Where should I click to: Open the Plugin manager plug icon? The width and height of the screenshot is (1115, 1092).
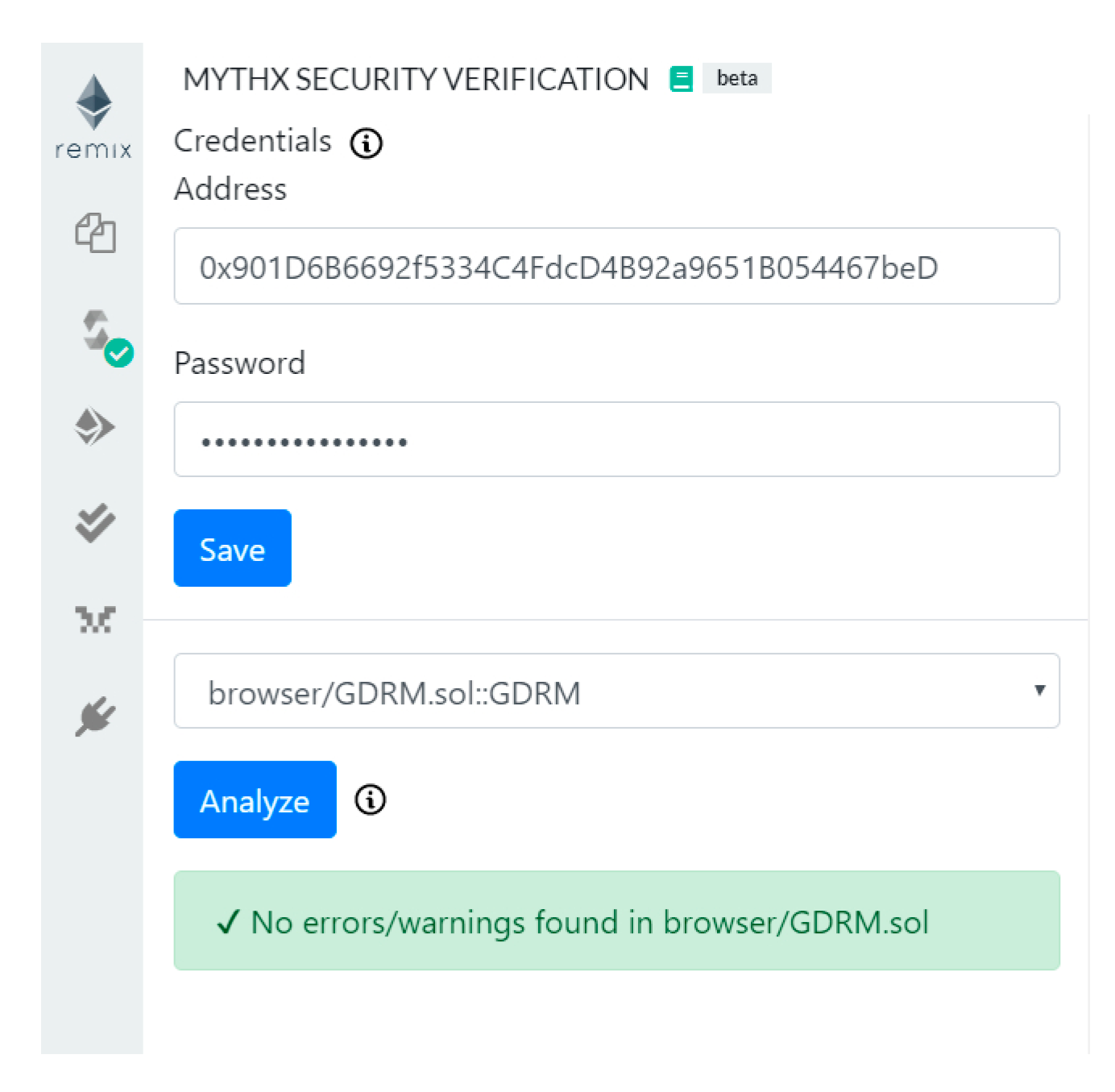[95, 716]
